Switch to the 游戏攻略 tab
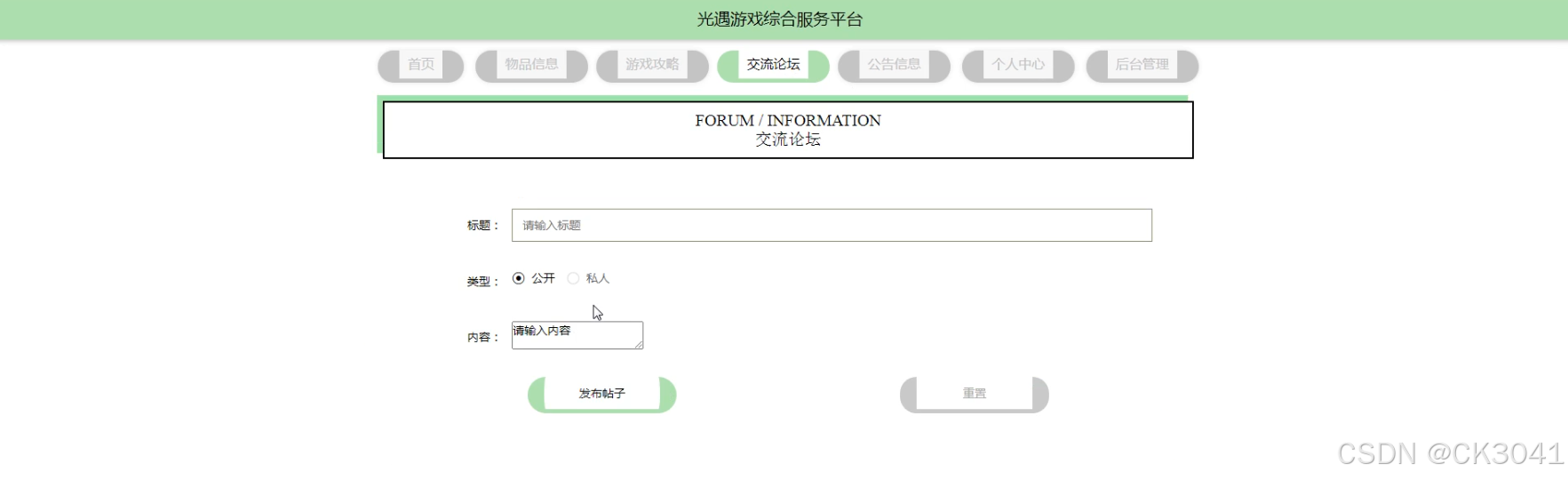 click(652, 65)
